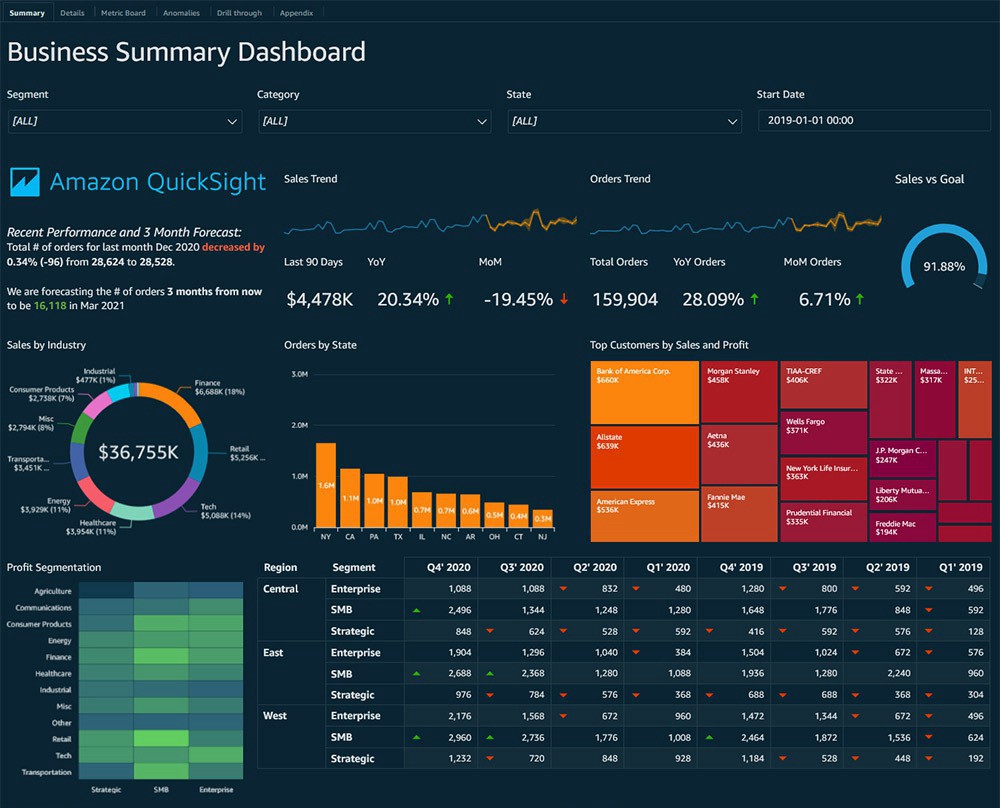Click Central Enterprise Q2' 2020 down indicator

point(563,589)
